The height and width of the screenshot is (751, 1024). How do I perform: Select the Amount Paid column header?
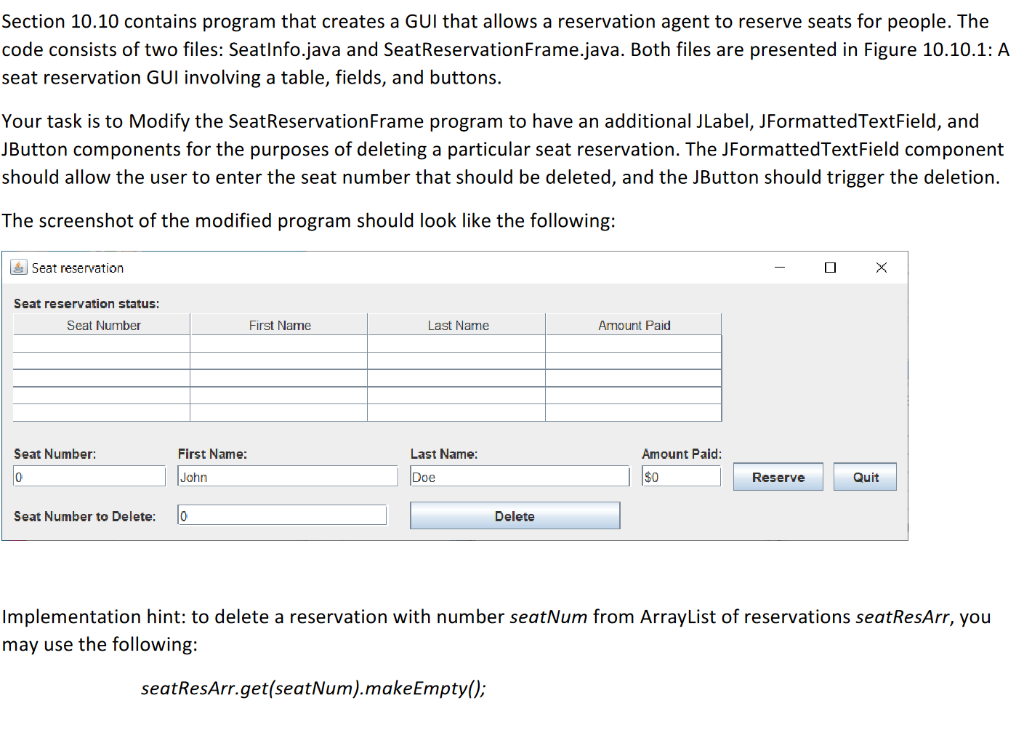(633, 324)
